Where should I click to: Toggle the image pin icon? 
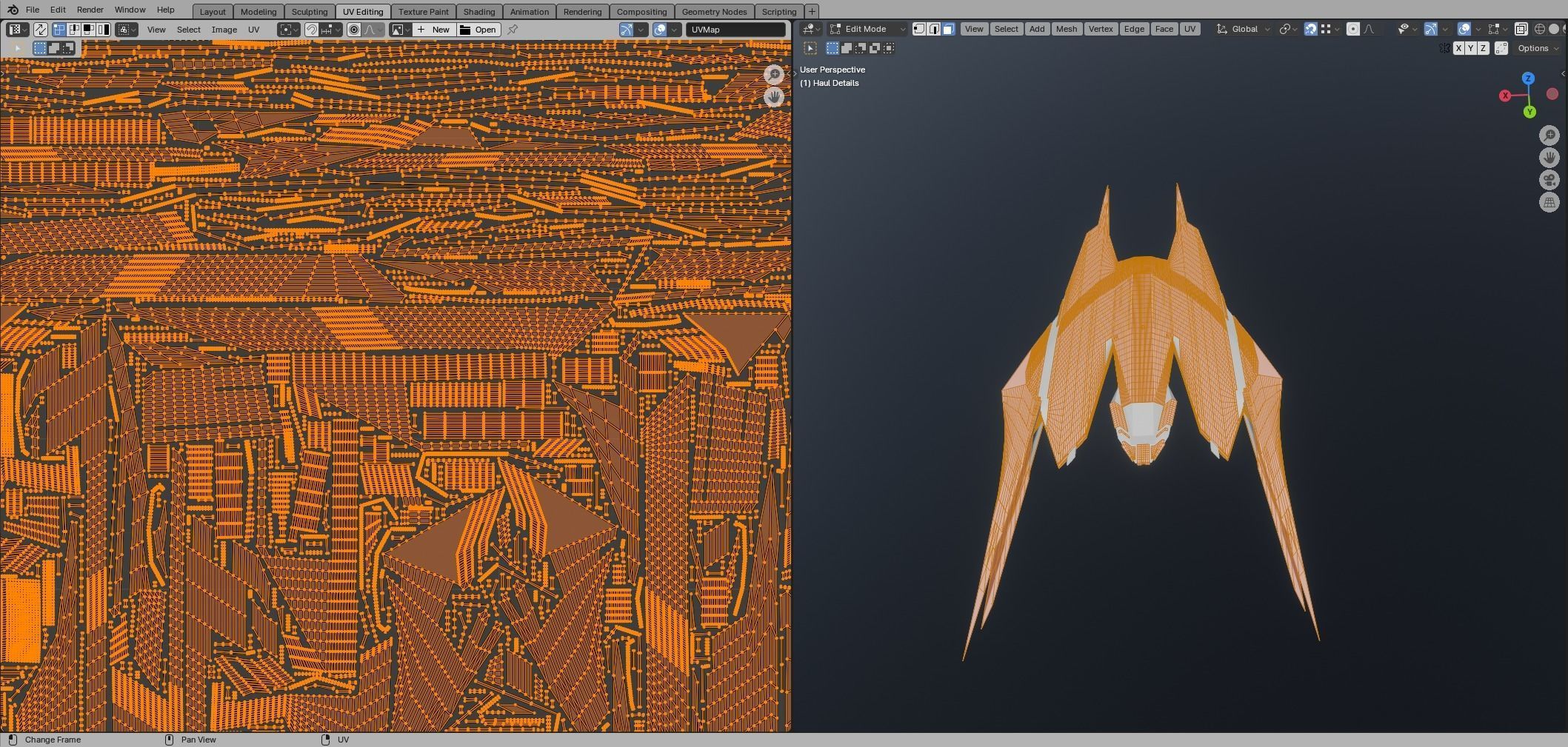click(x=513, y=30)
